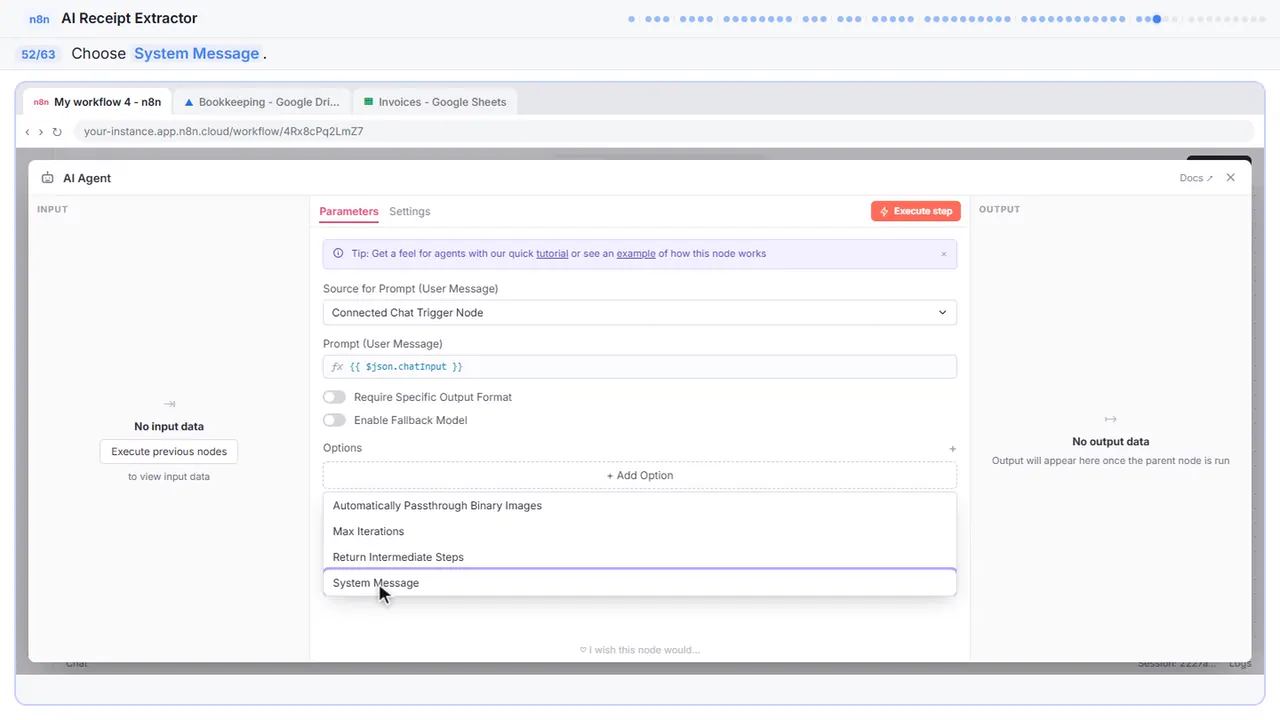Viewport: 1280px width, 720px height.
Task: Open the Source for Prompt dropdown
Action: click(x=640, y=313)
